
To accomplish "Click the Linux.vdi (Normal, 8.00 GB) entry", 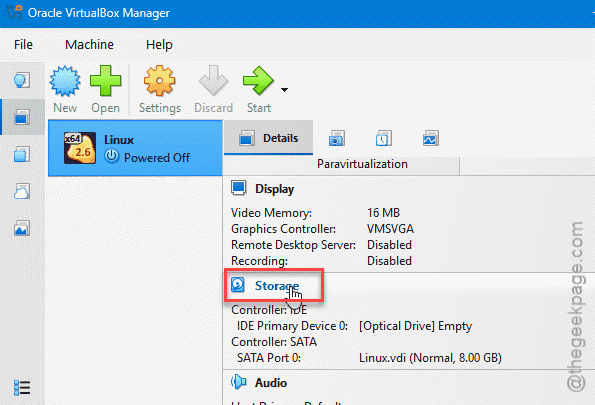I will pyautogui.click(x=430, y=358).
